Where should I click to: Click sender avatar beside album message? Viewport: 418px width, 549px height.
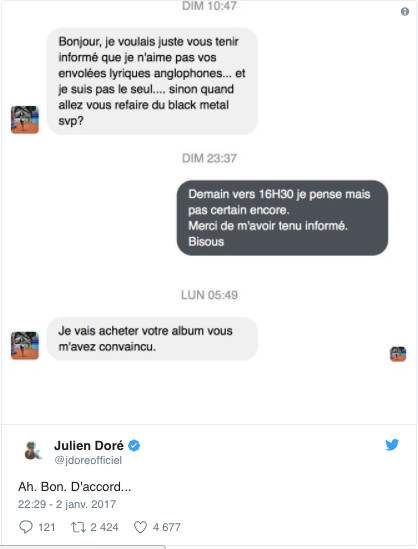pos(25,346)
